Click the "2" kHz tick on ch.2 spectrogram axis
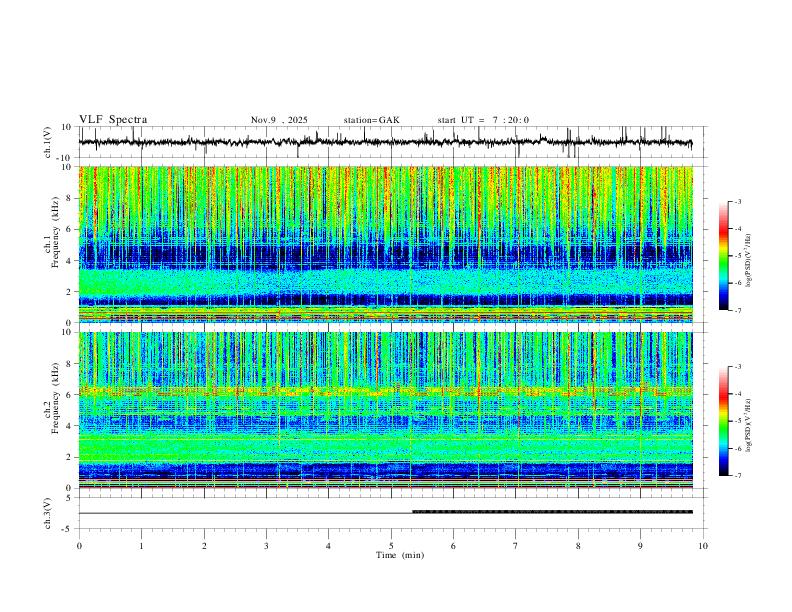 pos(70,457)
